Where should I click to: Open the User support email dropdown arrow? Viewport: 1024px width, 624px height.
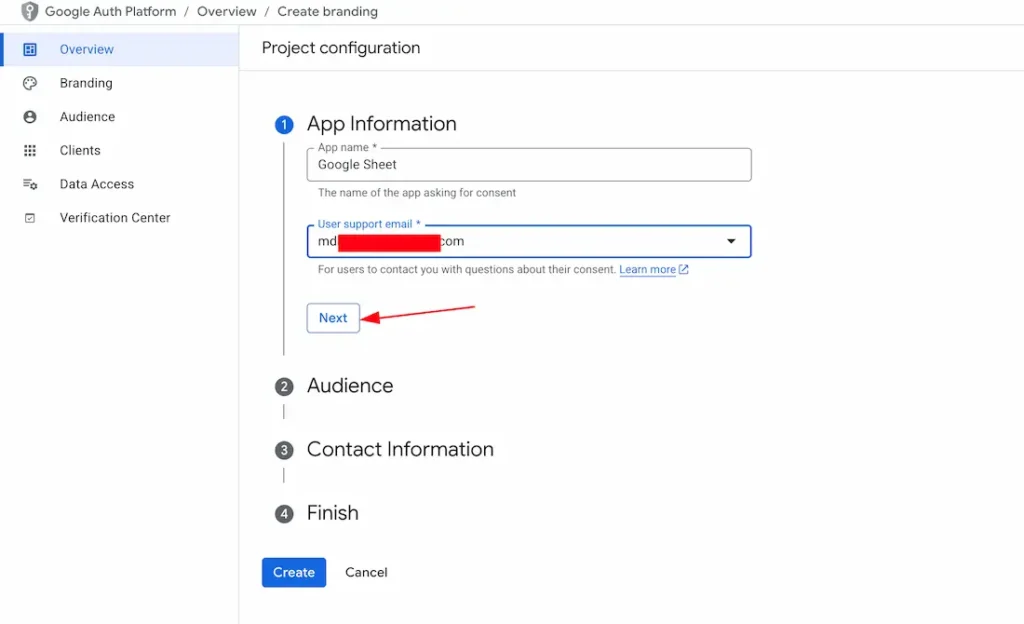731,241
